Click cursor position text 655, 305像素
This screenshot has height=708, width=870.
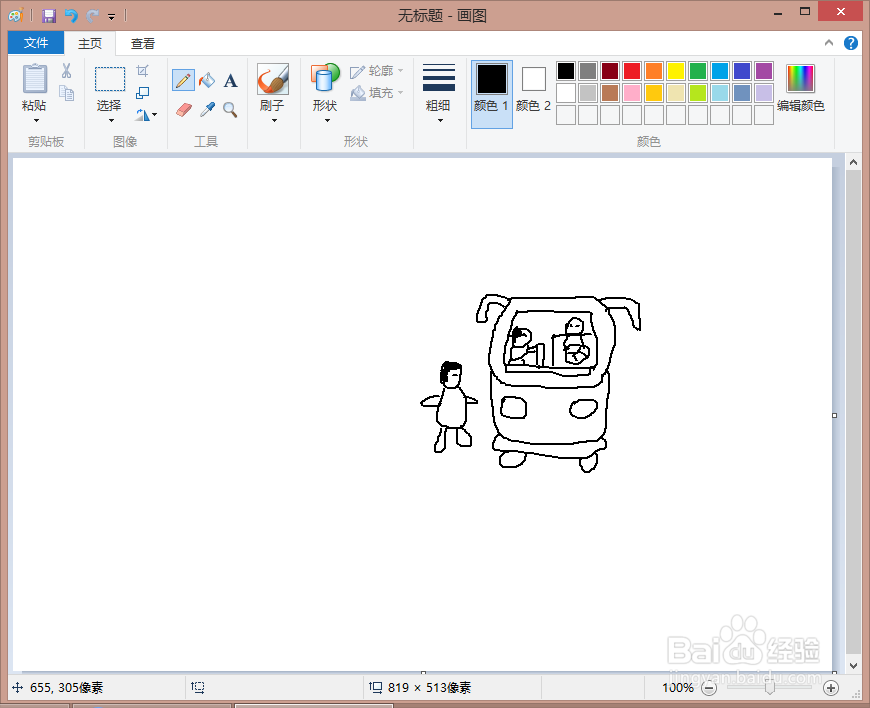click(x=67, y=688)
